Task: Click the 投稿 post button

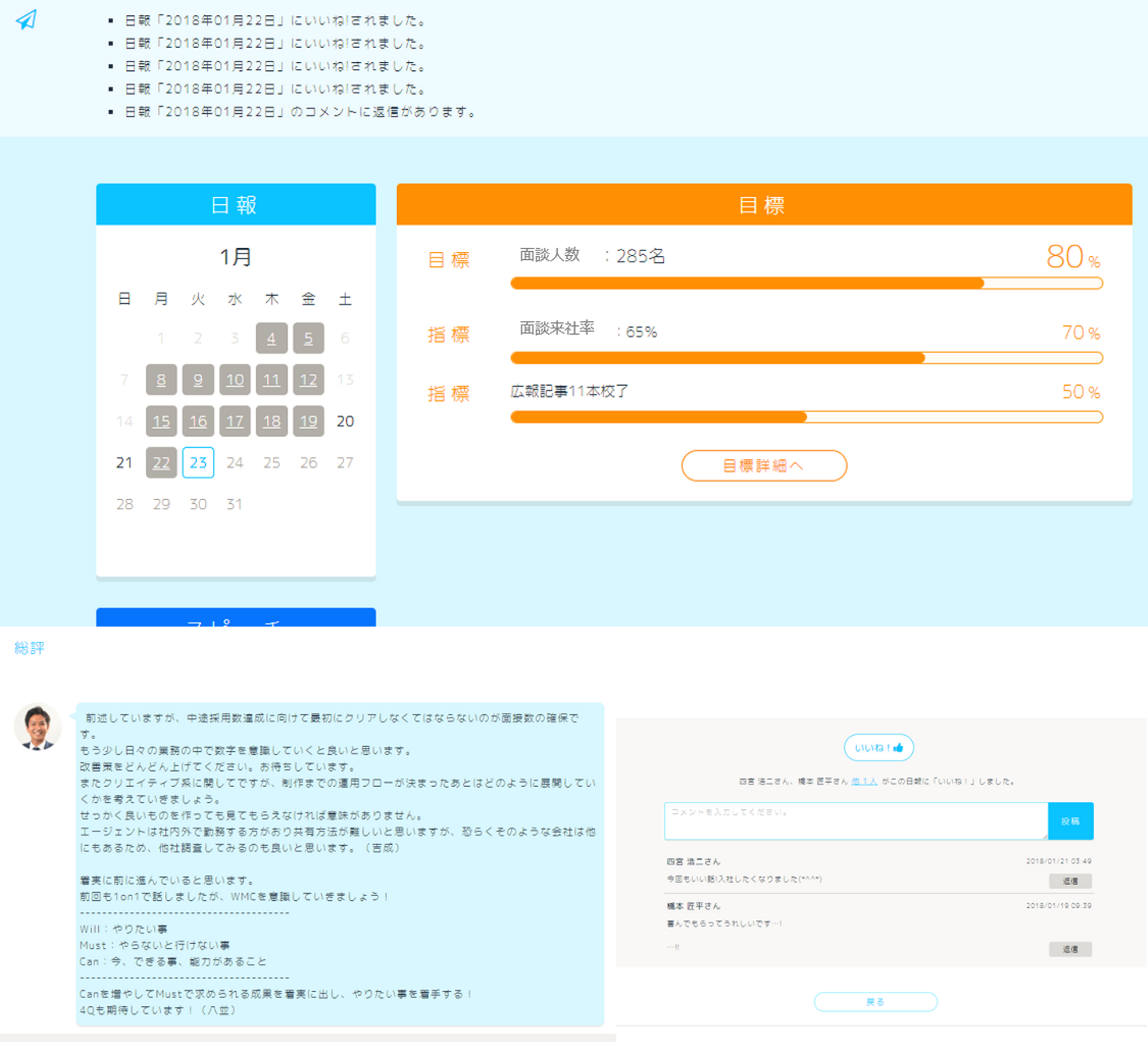Action: tap(1071, 821)
